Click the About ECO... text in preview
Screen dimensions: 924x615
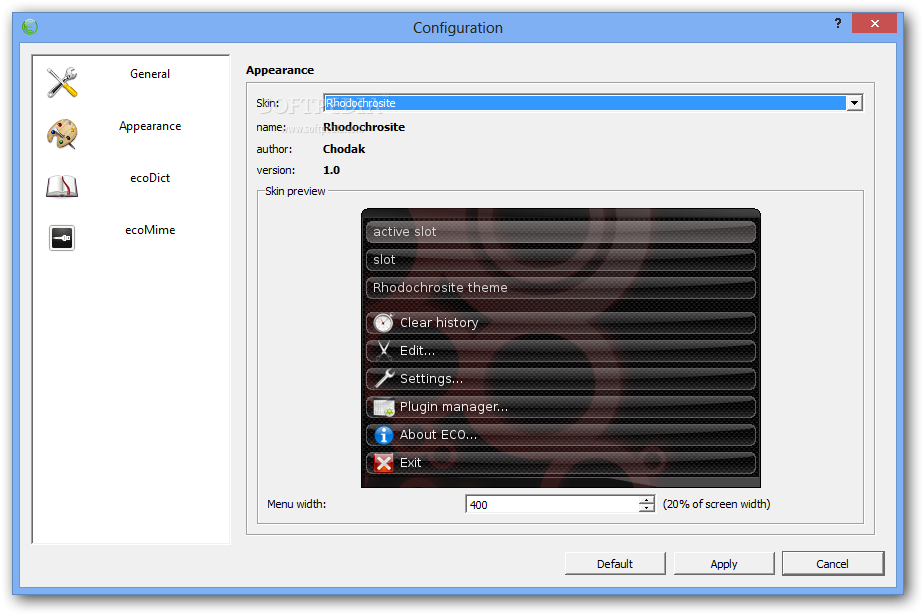click(x=438, y=435)
